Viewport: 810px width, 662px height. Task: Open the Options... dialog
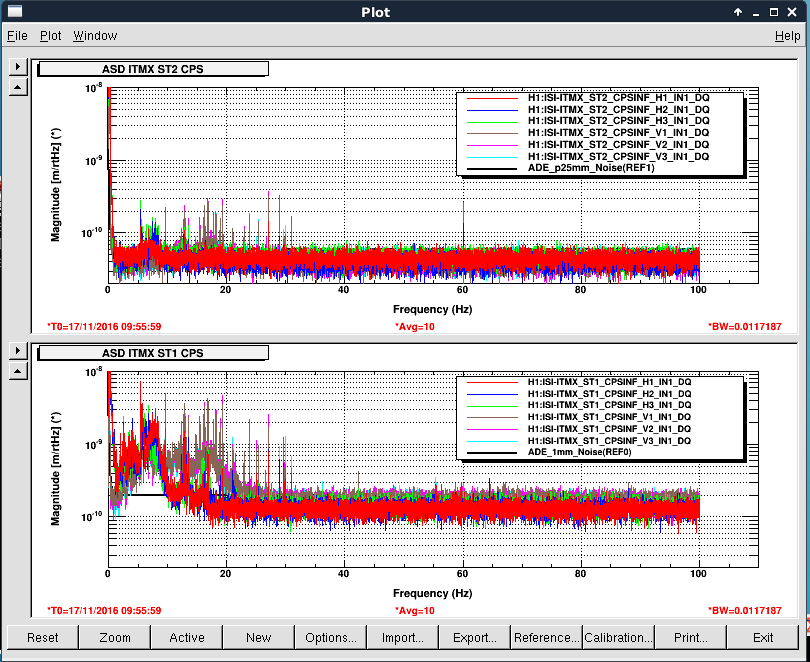[x=331, y=637]
